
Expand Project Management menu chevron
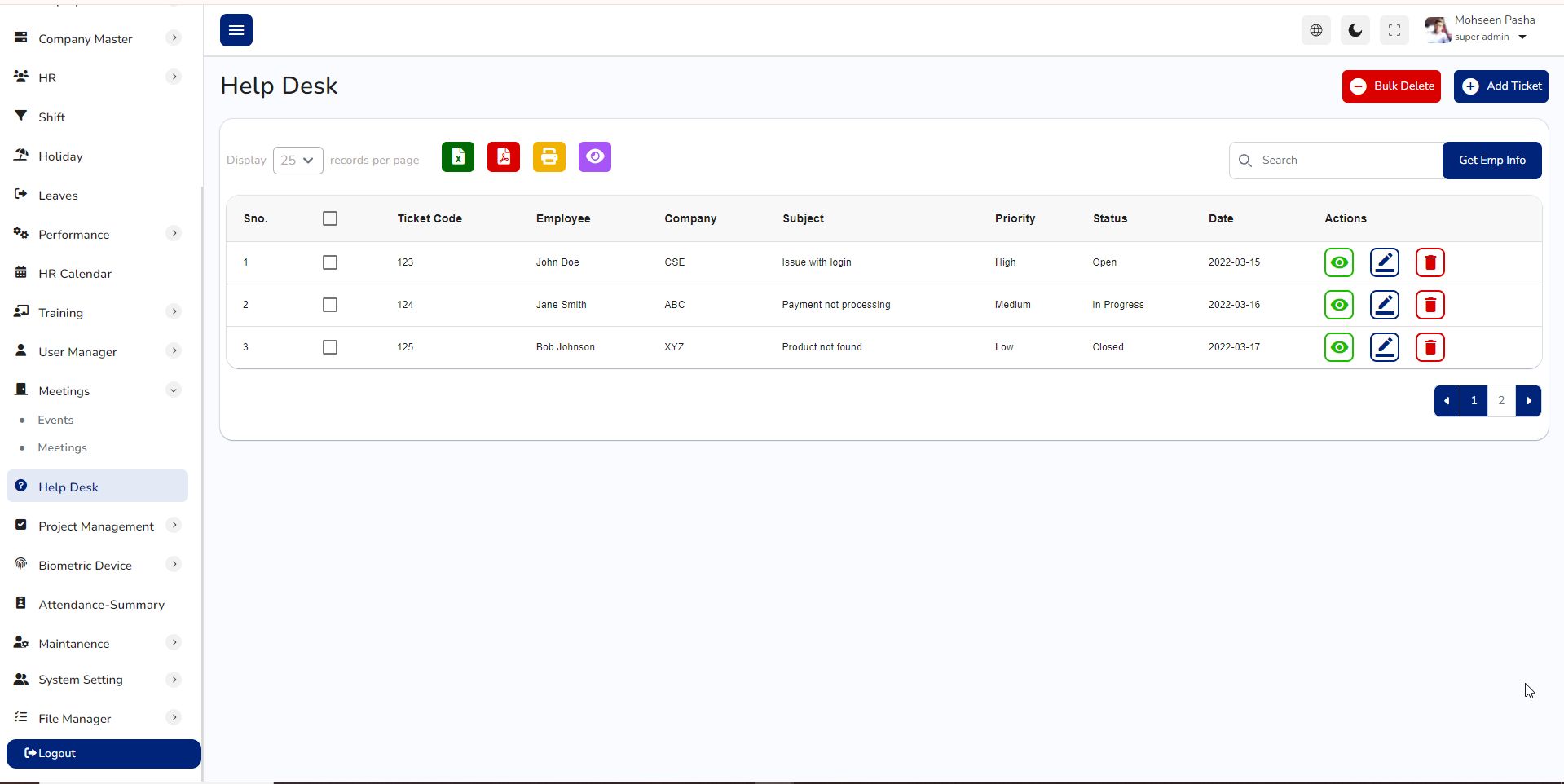pos(174,525)
